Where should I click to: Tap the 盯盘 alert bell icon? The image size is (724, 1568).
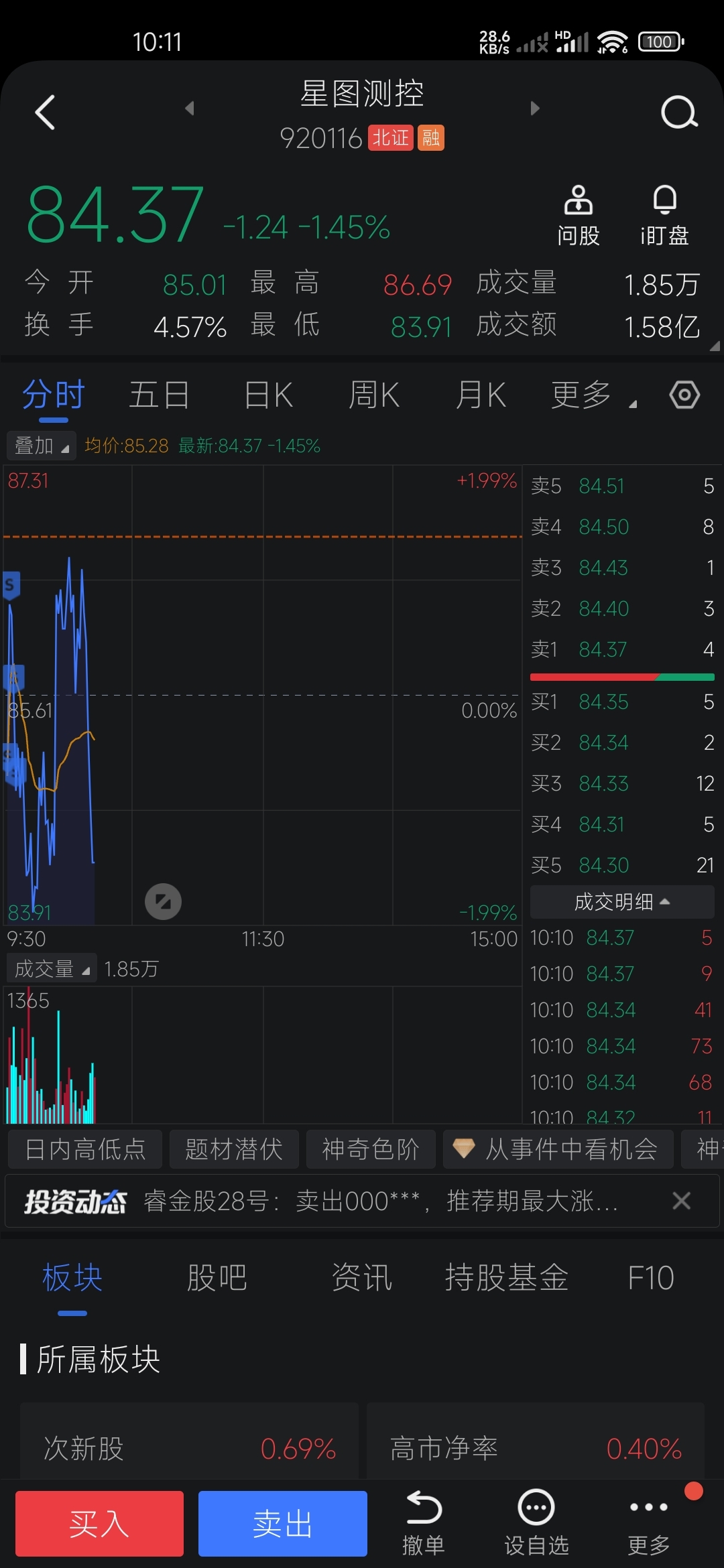pyautogui.click(x=664, y=216)
